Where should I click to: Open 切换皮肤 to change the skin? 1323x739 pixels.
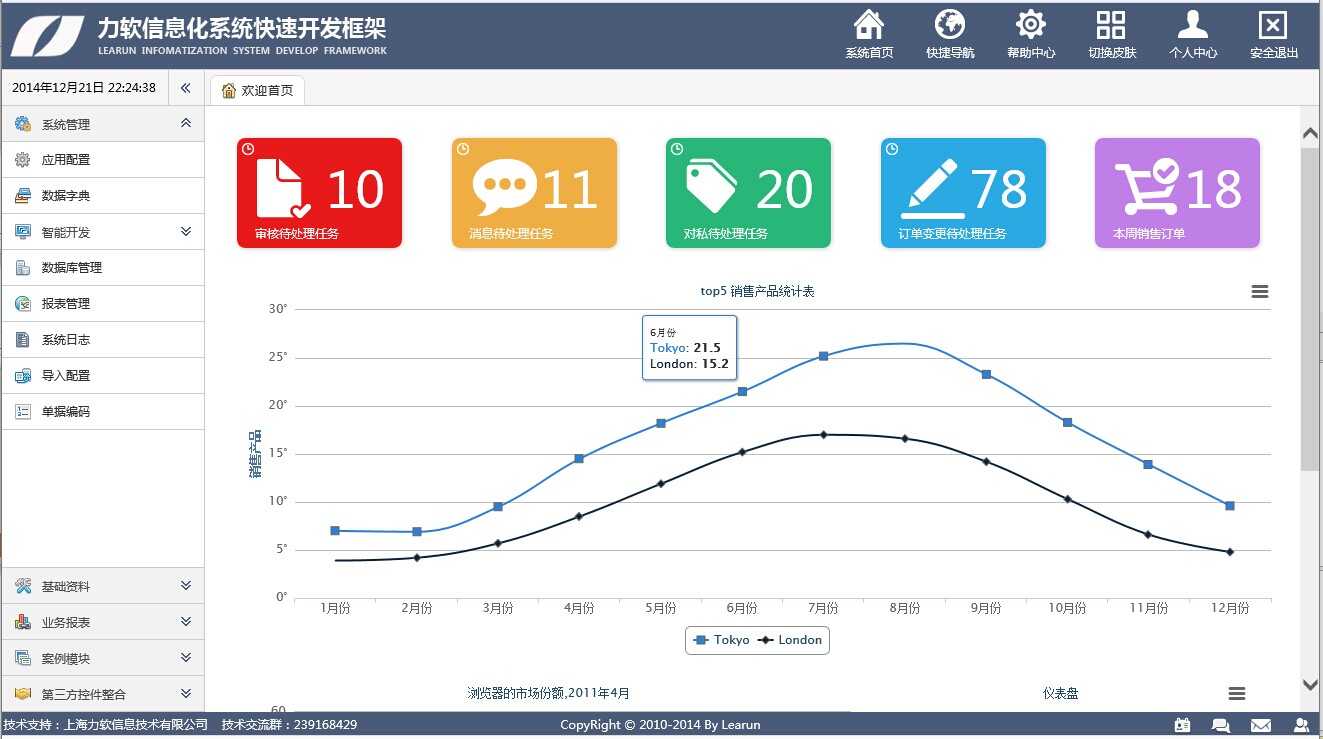[x=1111, y=33]
